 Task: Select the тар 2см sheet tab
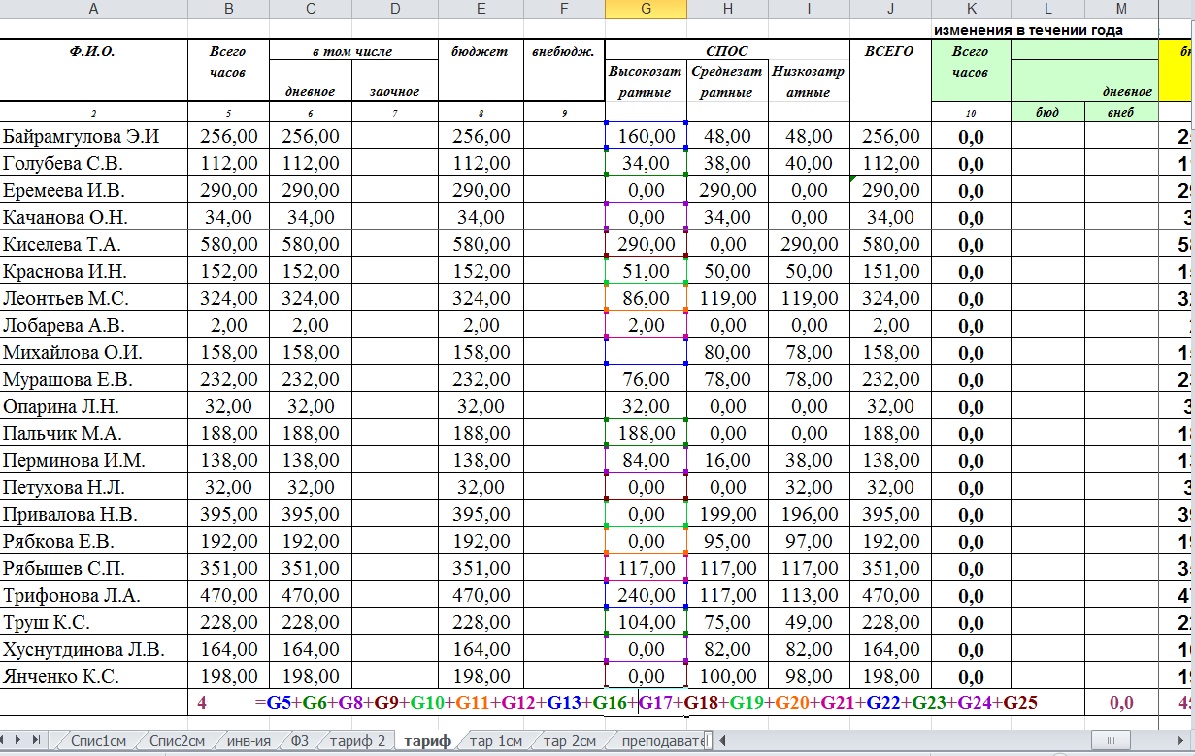569,740
